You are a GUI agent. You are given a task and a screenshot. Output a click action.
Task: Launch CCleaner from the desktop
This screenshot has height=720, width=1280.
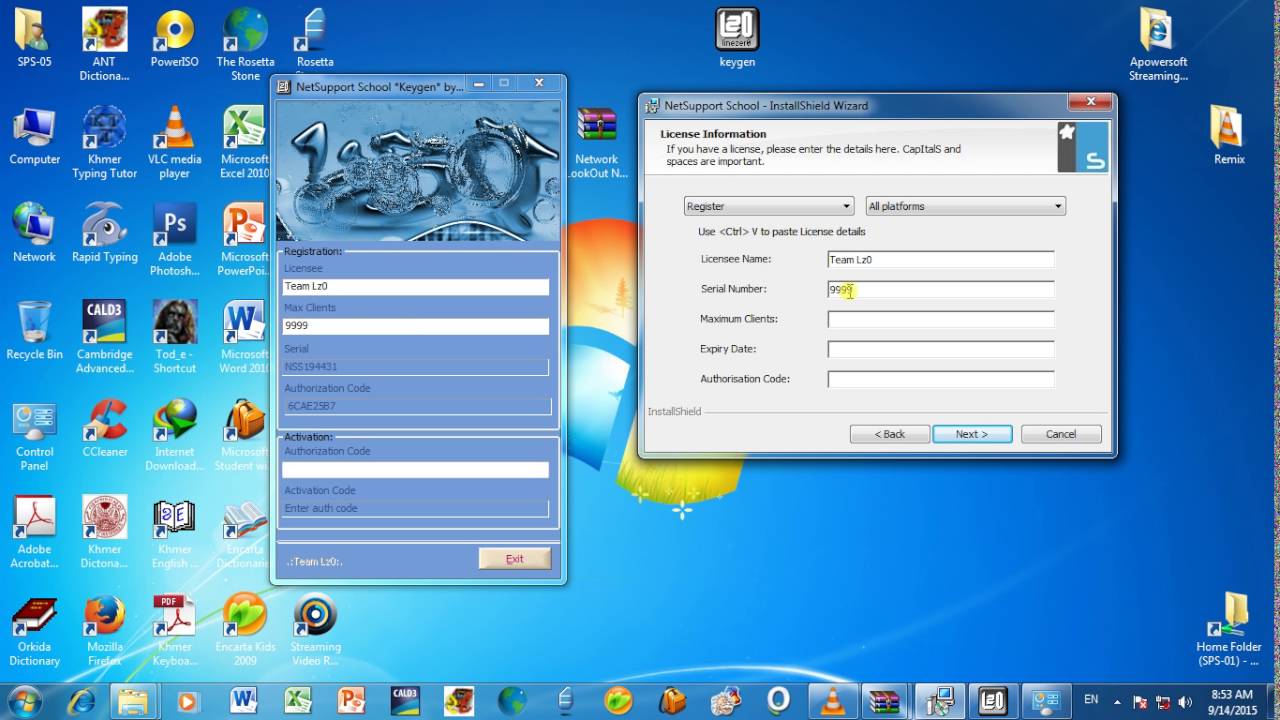[104, 428]
